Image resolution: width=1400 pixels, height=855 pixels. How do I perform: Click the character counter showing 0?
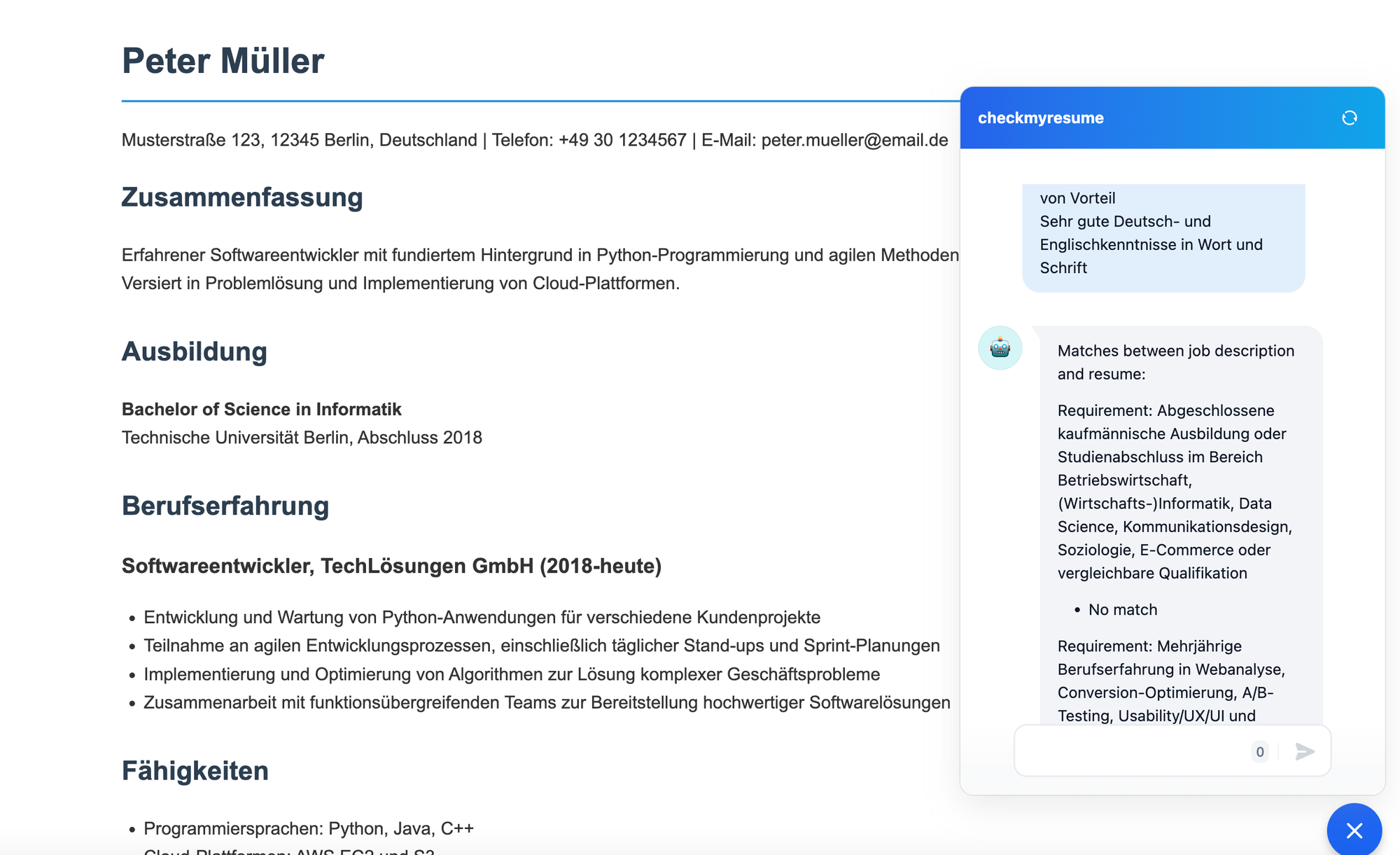coord(1259,752)
